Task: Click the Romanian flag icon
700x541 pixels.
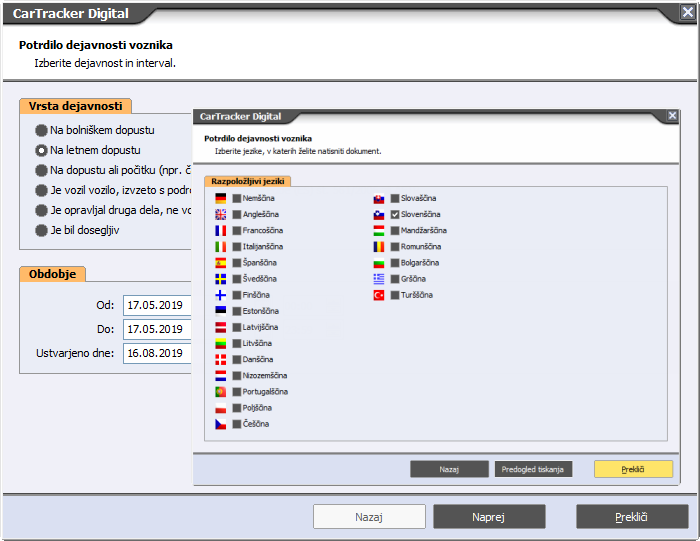Action: point(379,246)
